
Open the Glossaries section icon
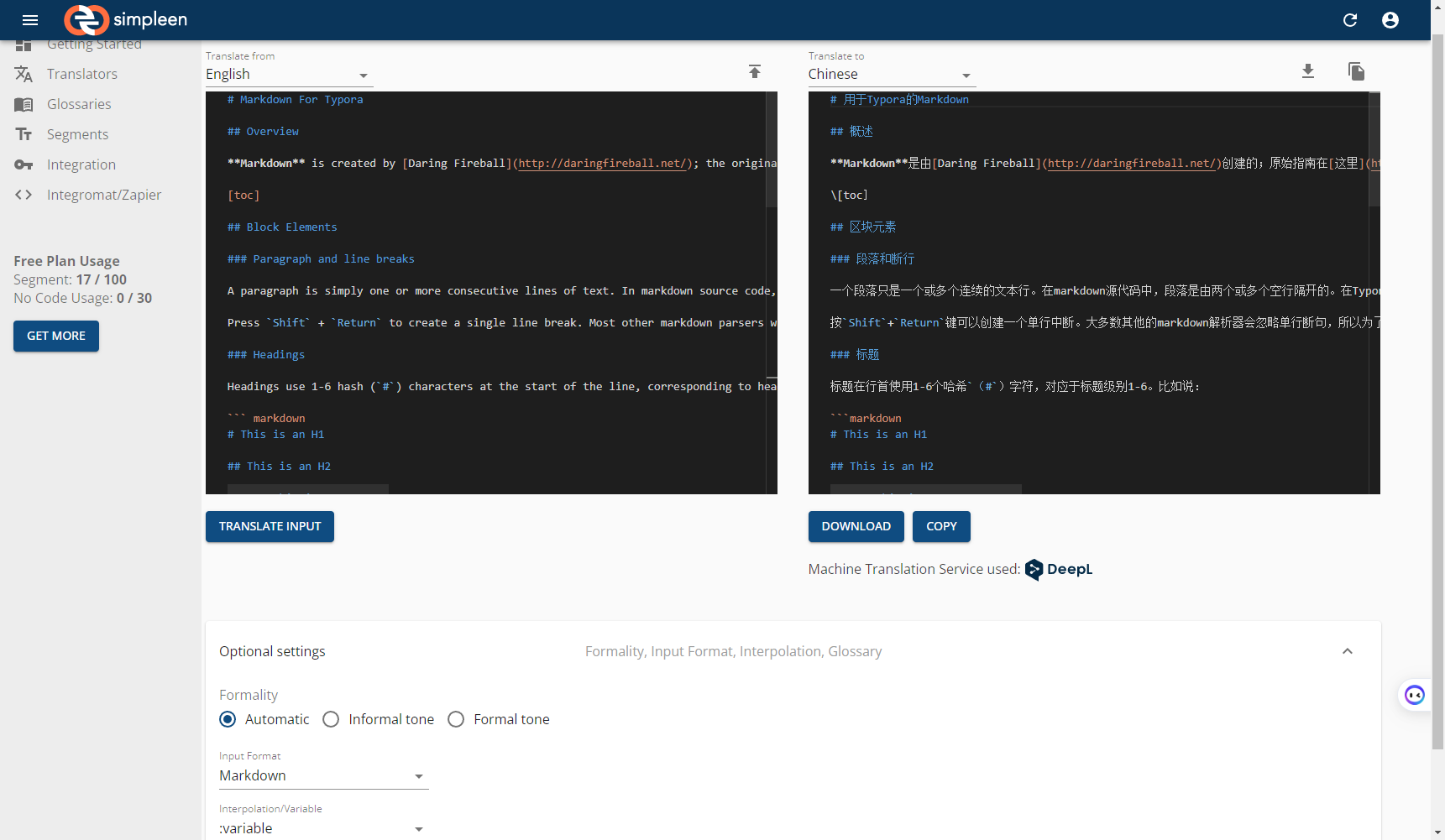click(x=24, y=104)
